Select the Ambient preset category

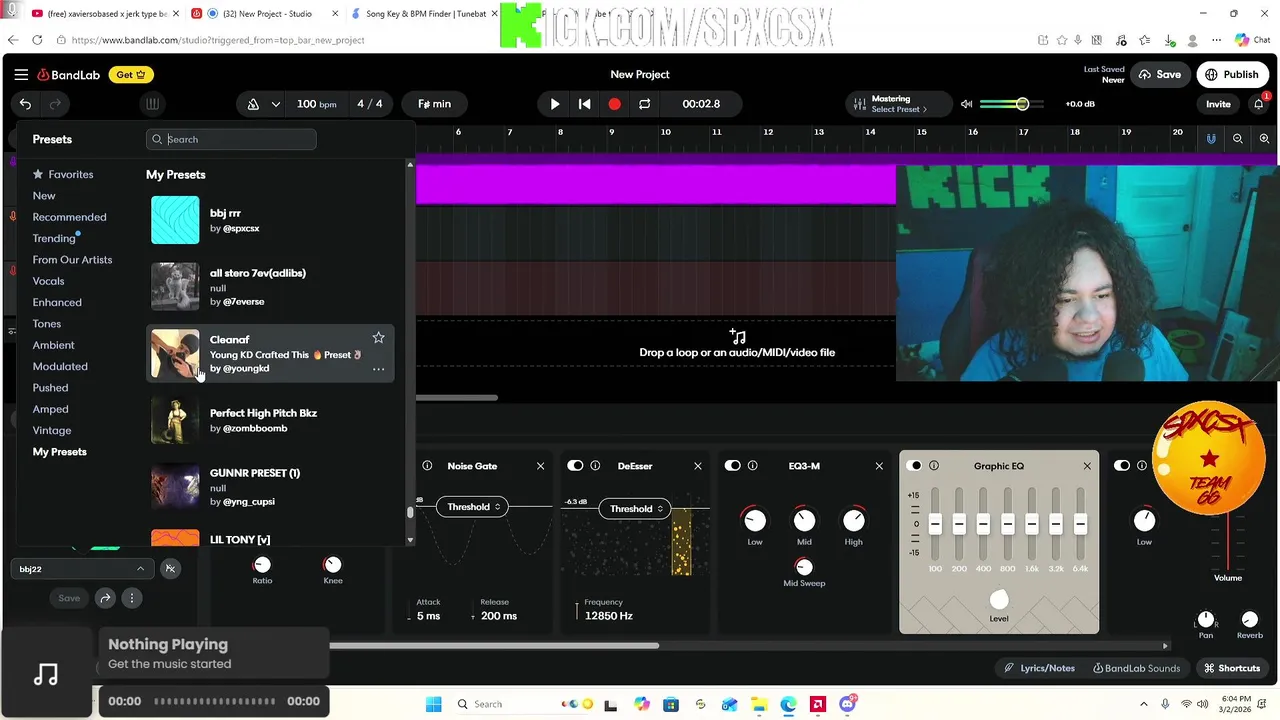pos(53,345)
